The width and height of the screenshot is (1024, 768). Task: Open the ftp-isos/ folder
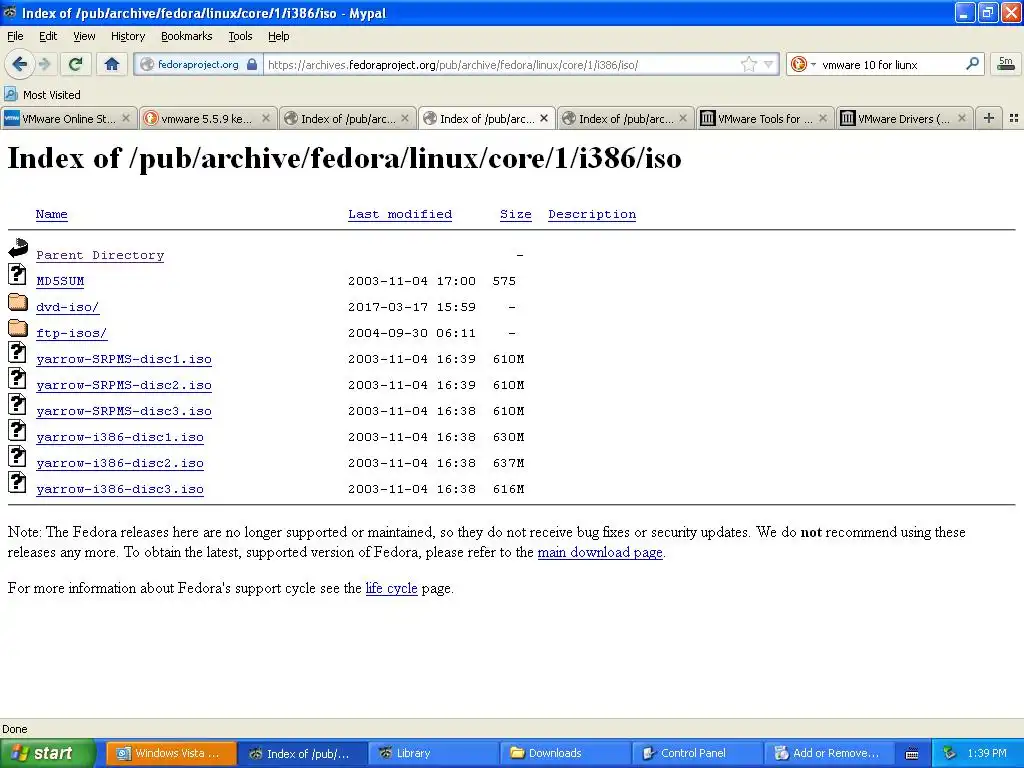pyautogui.click(x=71, y=333)
